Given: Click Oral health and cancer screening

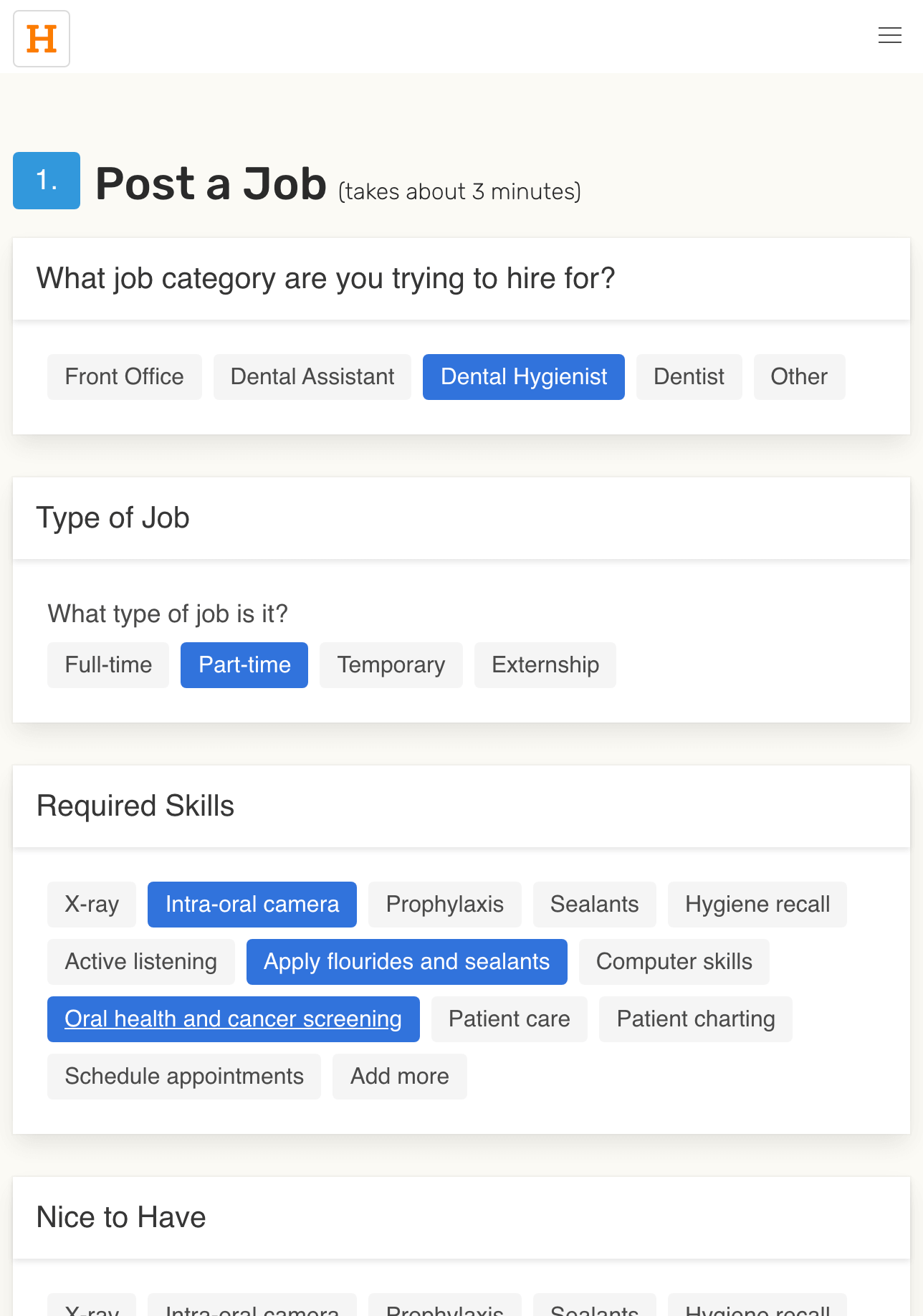Looking at the screenshot, I should 234,1019.
